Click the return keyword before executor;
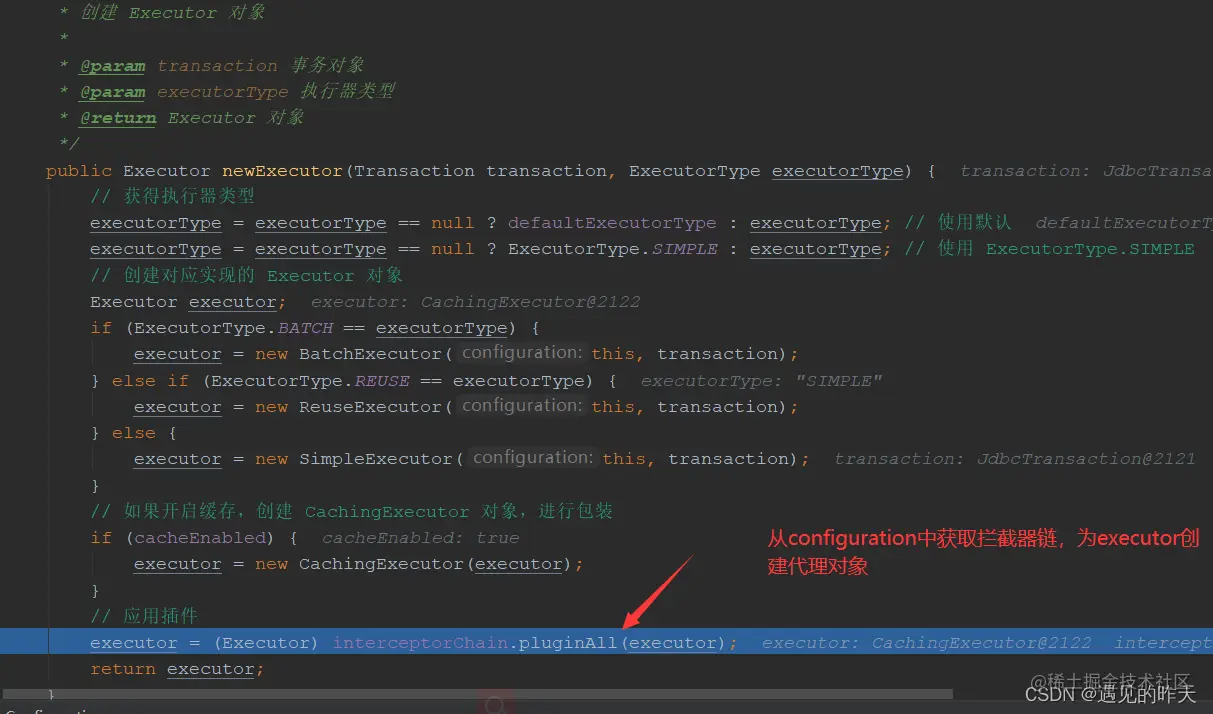This screenshot has width=1213, height=714. click(x=123, y=669)
